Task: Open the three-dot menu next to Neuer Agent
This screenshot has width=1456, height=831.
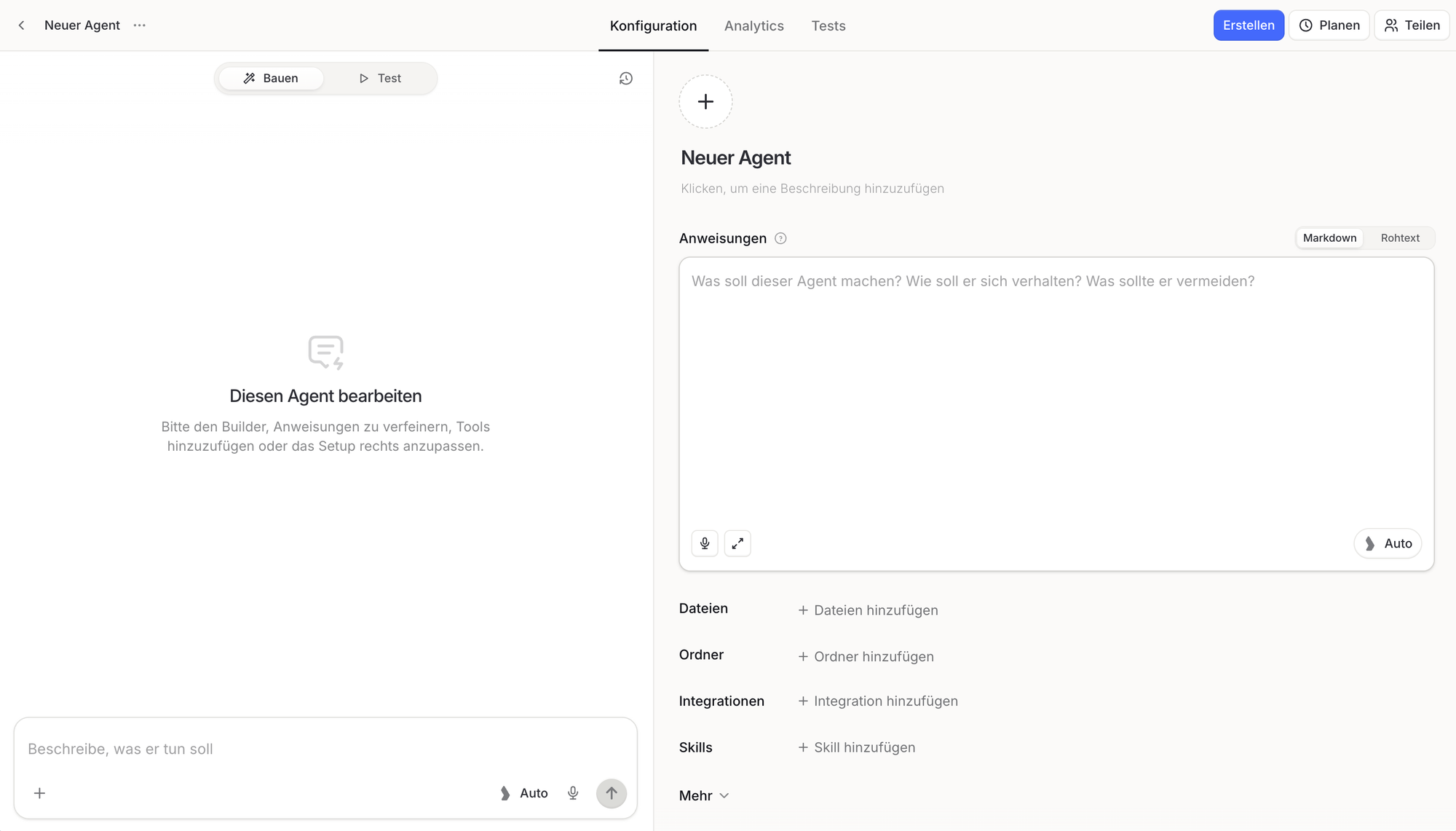Action: (140, 25)
